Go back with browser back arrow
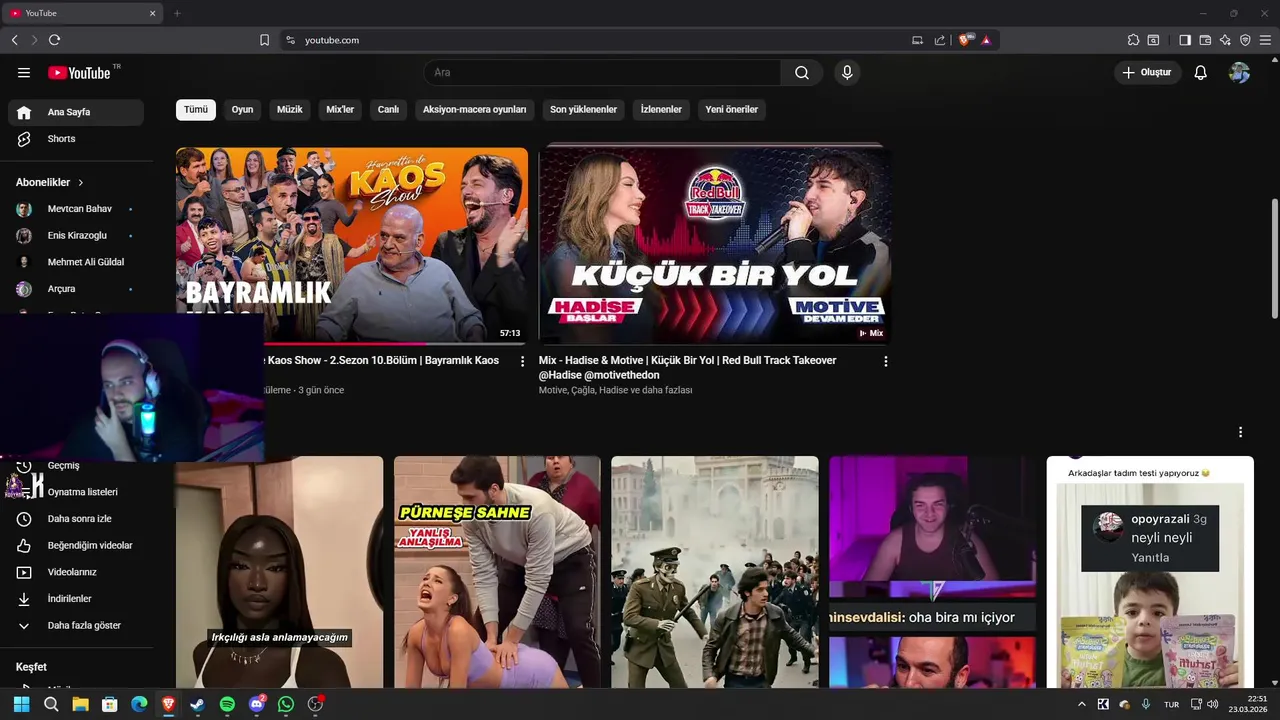This screenshot has height=720, width=1280. tap(14, 40)
